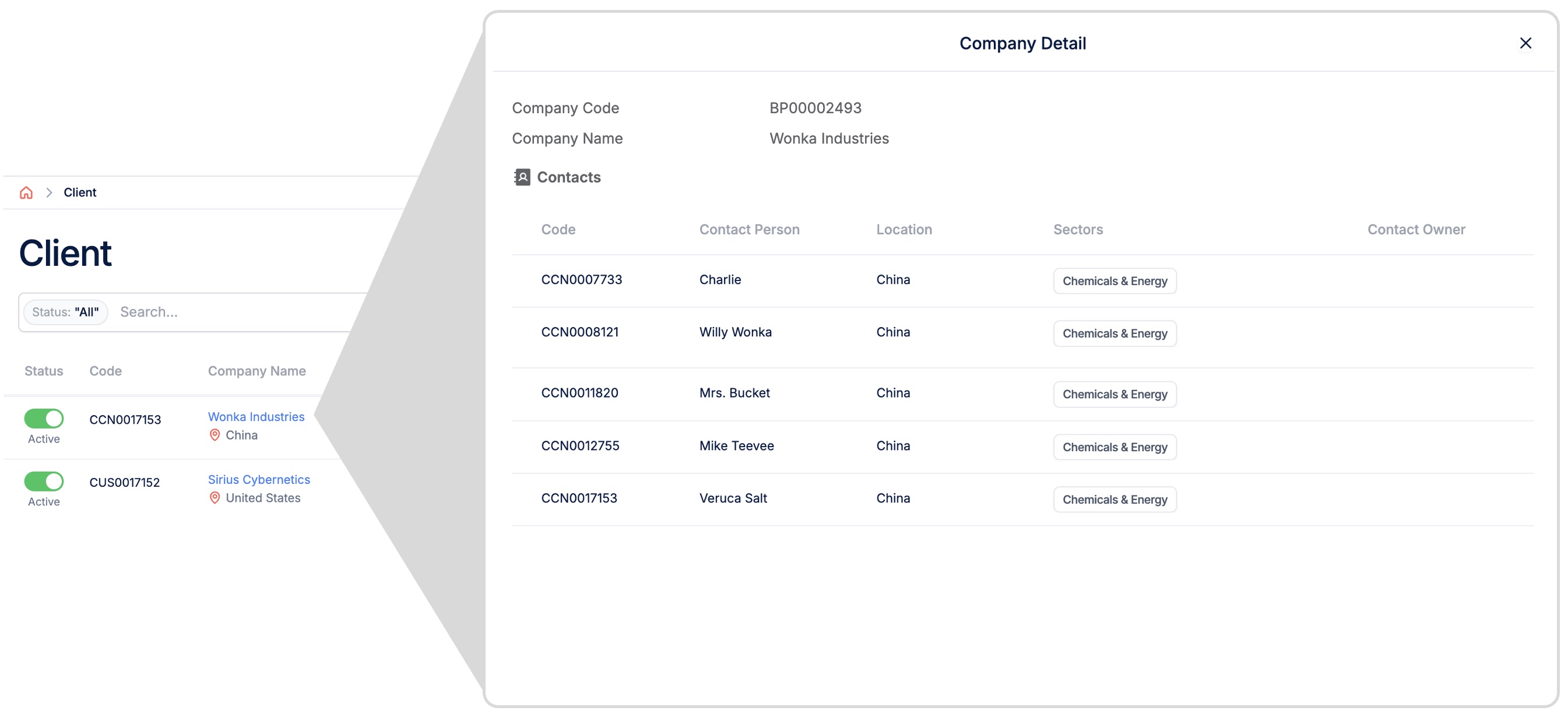Toggle Sirius Cybernetics active status switch
1568x717 pixels.
coord(44,481)
